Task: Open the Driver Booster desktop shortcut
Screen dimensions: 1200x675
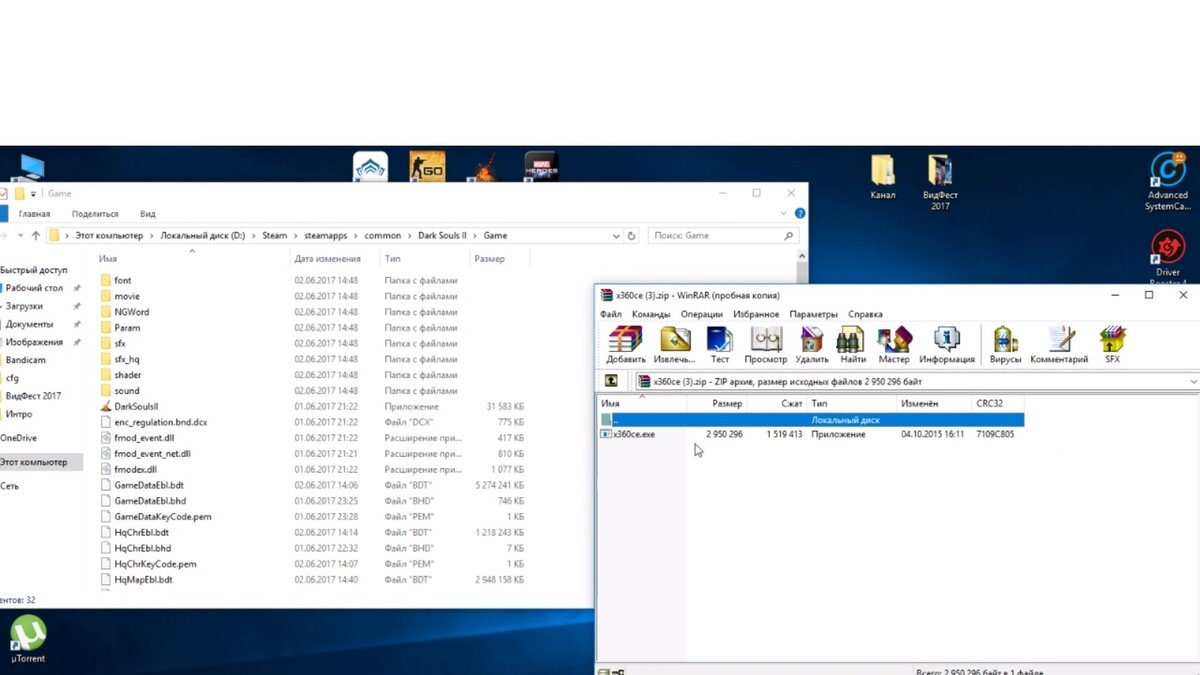Action: (x=1168, y=257)
